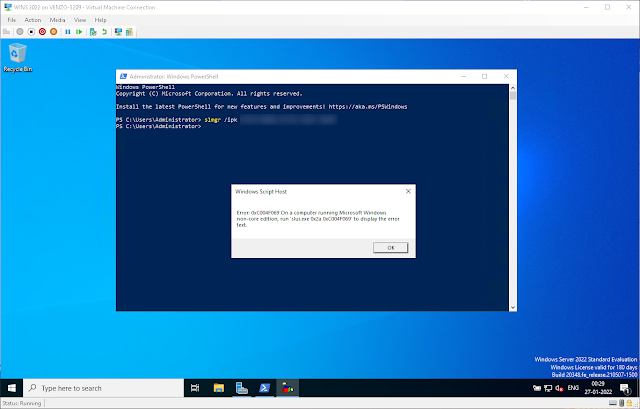Click the Windows Script Host taskbar icon

coord(288,388)
